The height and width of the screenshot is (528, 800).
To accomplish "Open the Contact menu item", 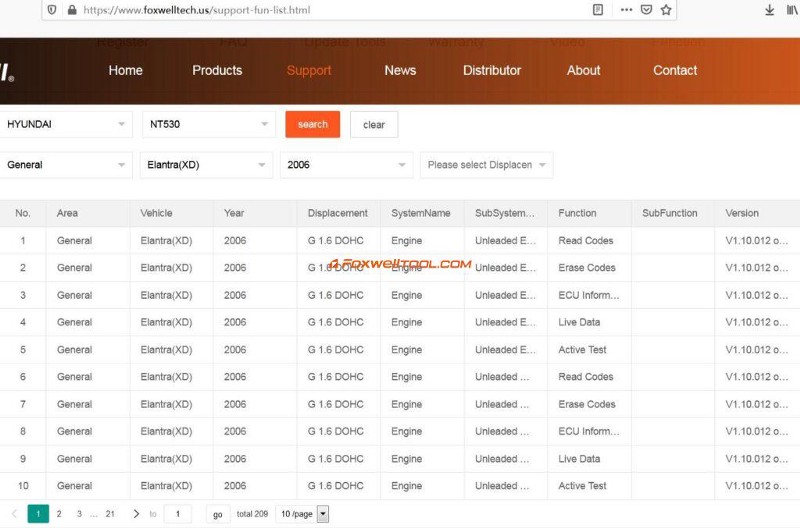I will click(x=675, y=70).
